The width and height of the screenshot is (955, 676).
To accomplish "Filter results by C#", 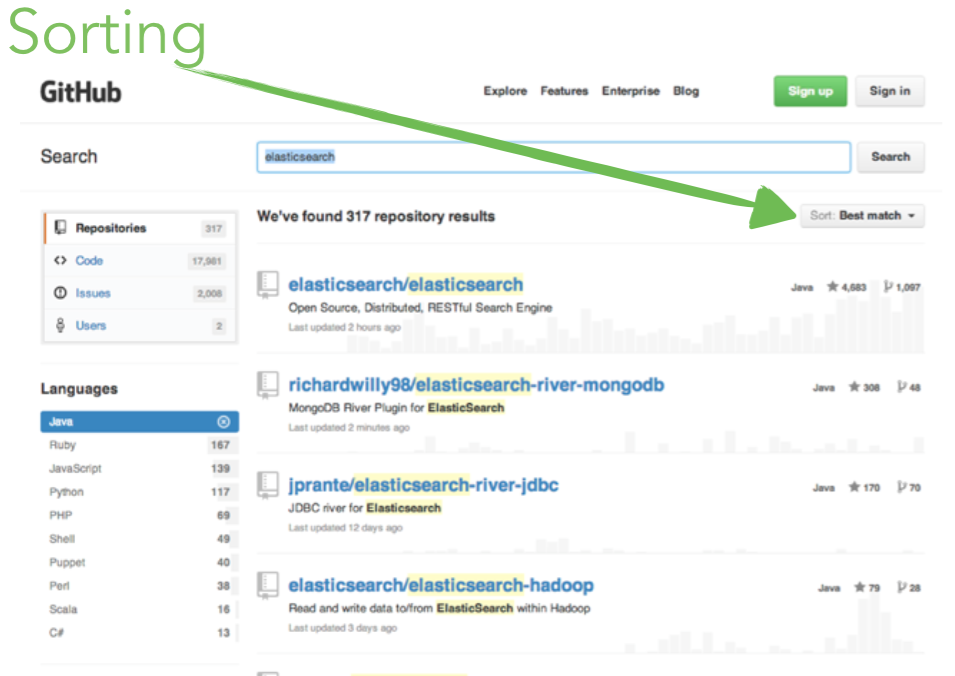I will (x=139, y=633).
